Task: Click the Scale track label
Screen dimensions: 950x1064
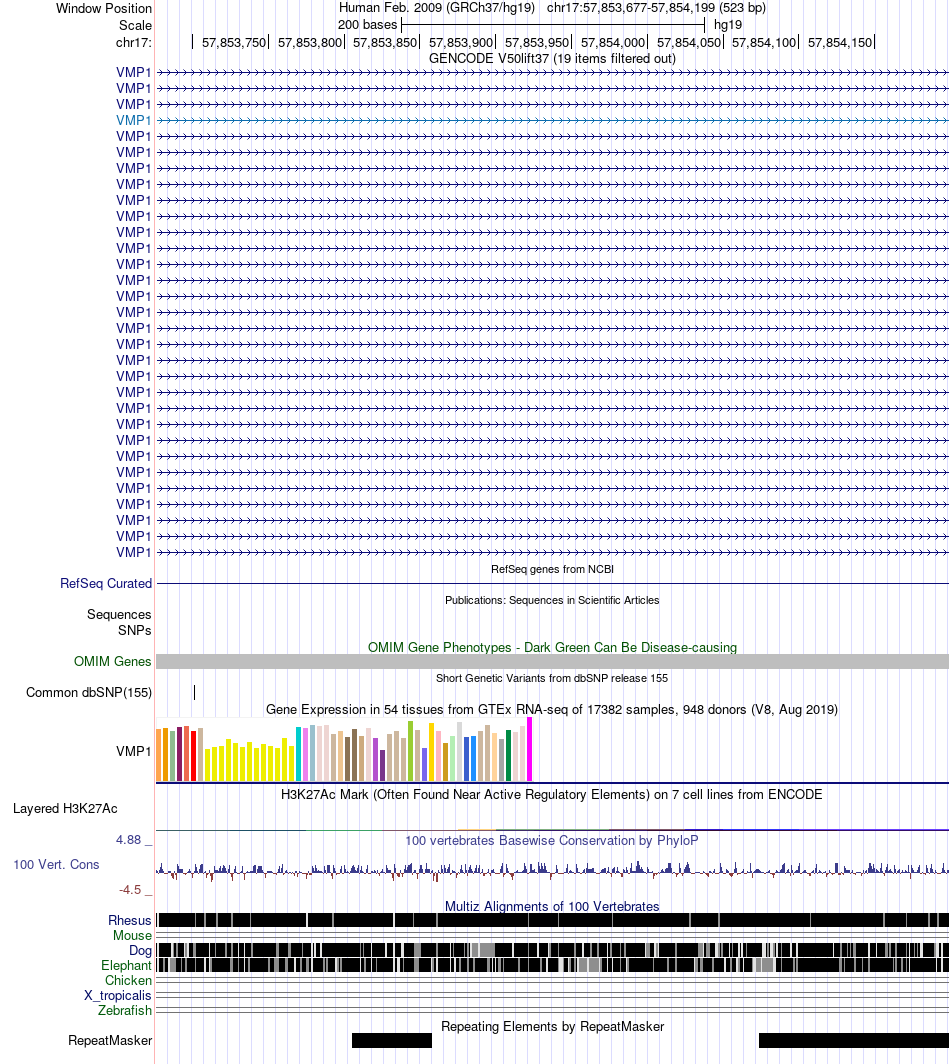Action: pos(135,25)
